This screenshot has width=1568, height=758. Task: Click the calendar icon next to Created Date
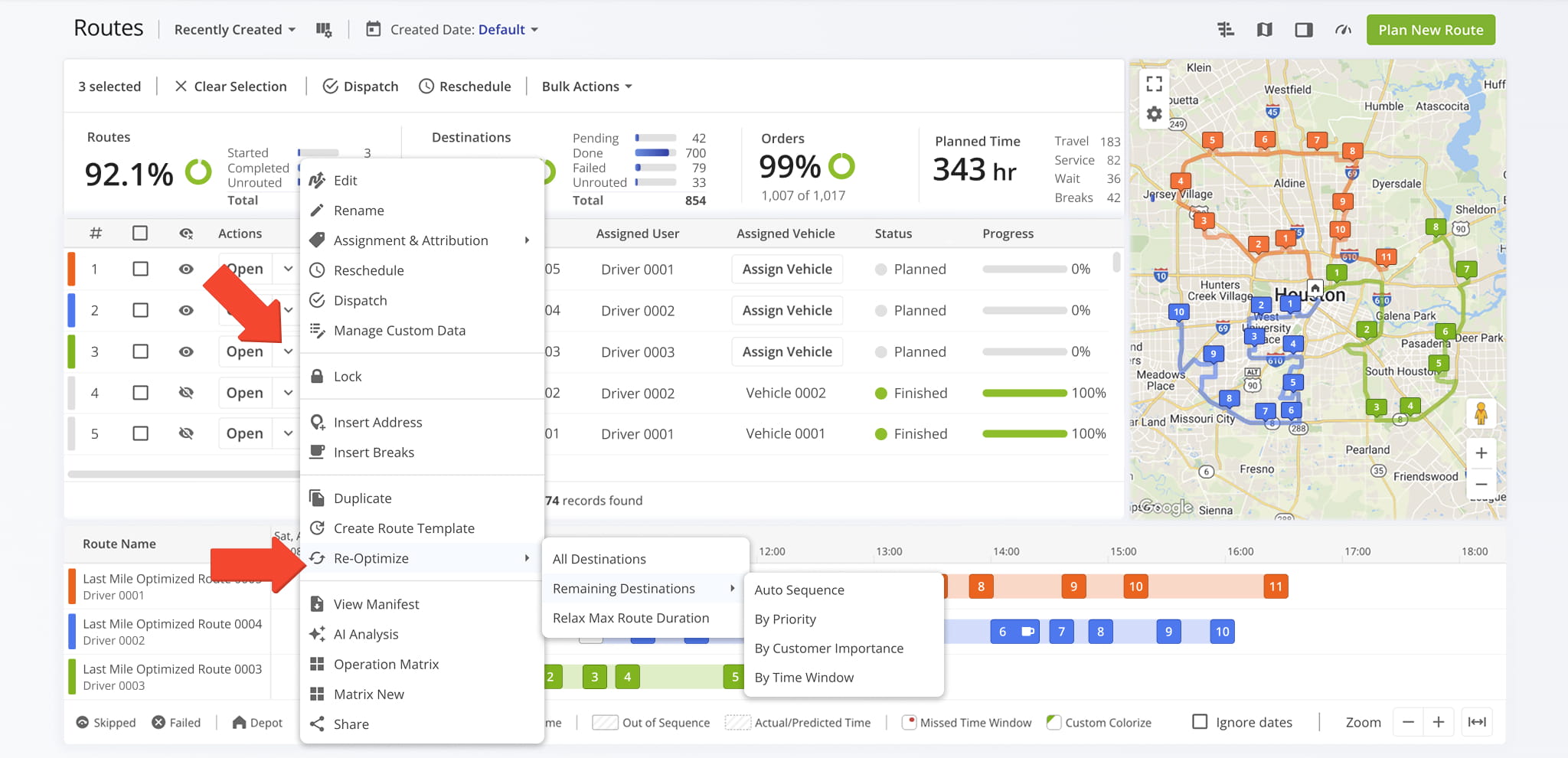click(373, 29)
